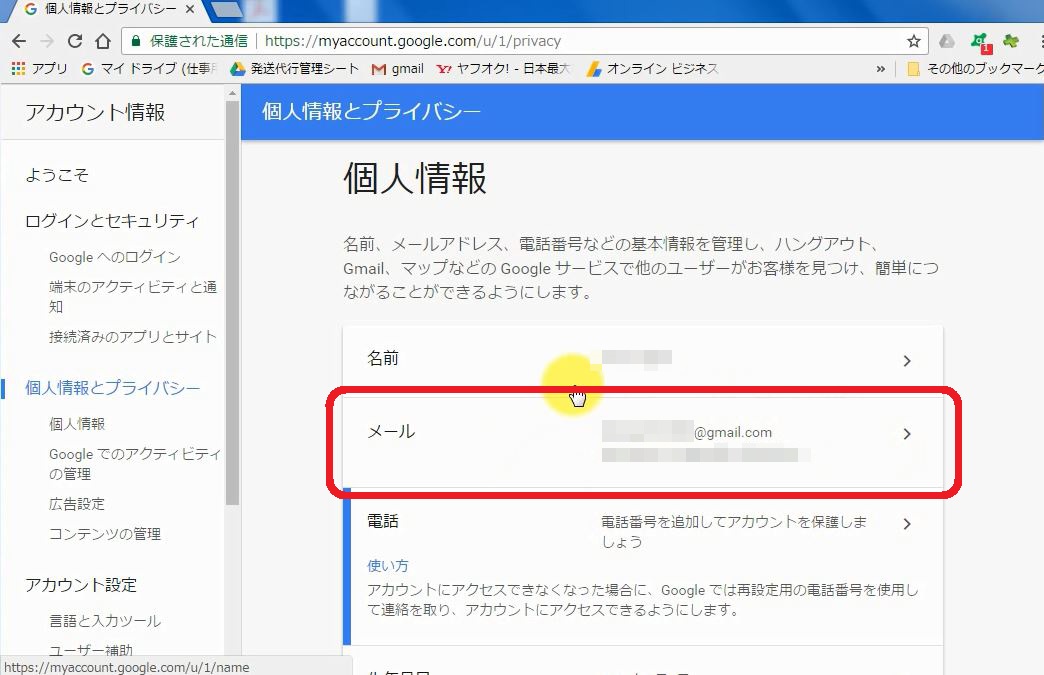Viewport: 1044px width, 675px height.
Task: Open 言語と入力ツール in the sidebar
Action: click(105, 621)
